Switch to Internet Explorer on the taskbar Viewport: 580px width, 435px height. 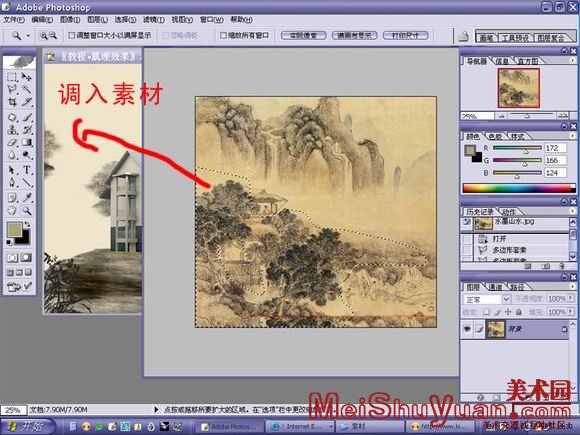pyautogui.click(x=300, y=426)
